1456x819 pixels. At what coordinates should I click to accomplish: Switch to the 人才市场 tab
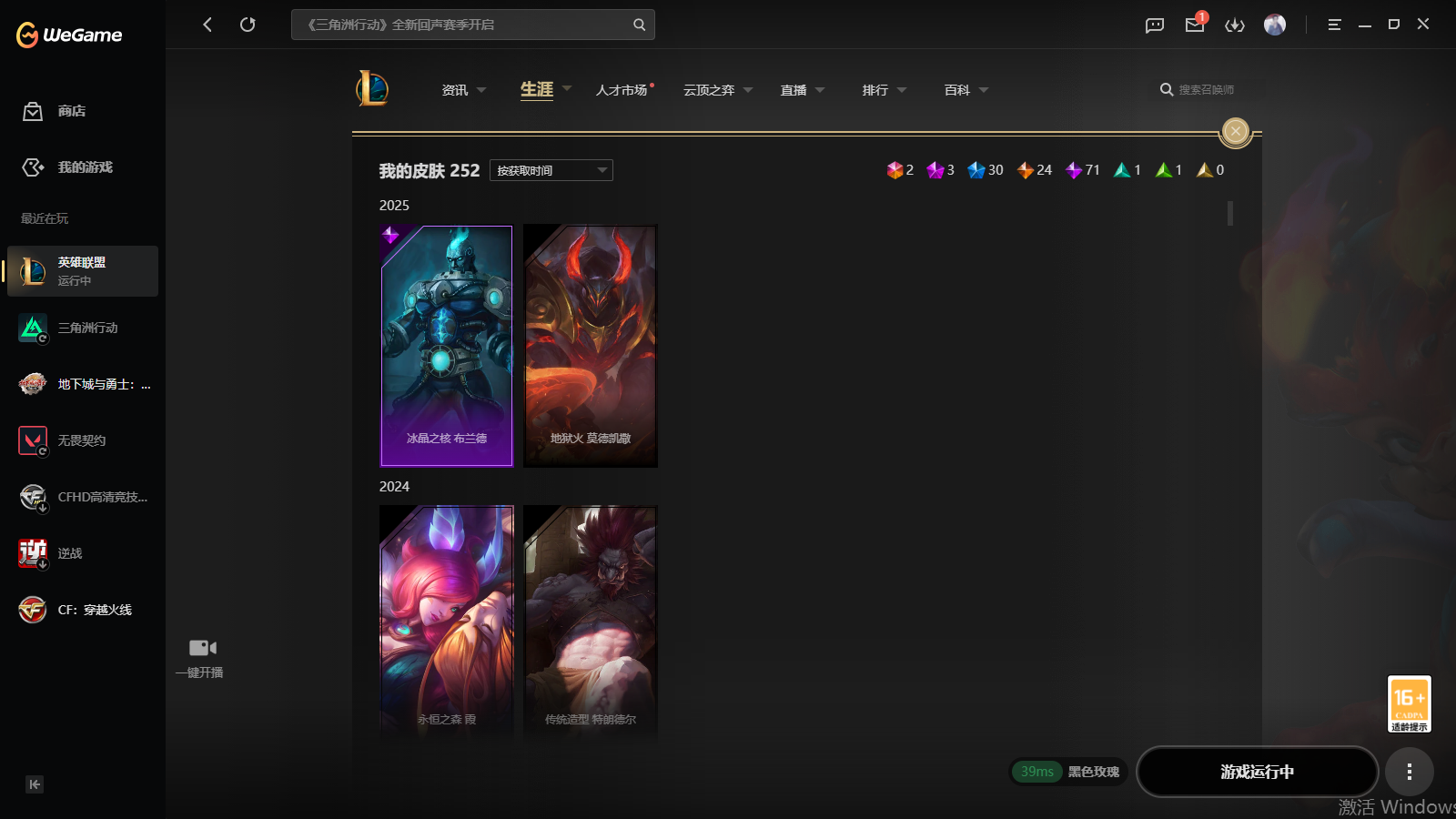pyautogui.click(x=622, y=90)
